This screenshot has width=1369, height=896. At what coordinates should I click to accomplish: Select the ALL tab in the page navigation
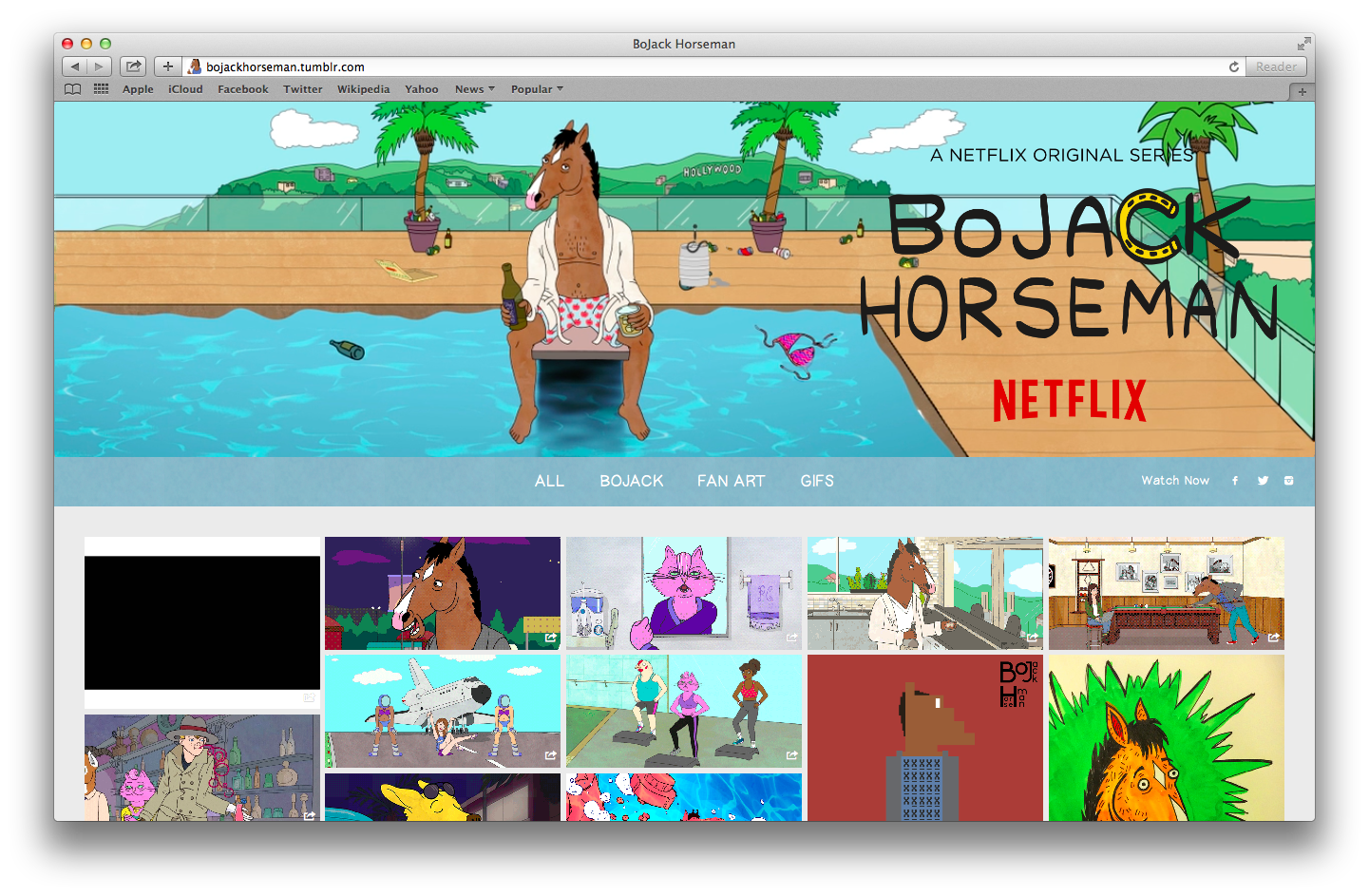(549, 481)
